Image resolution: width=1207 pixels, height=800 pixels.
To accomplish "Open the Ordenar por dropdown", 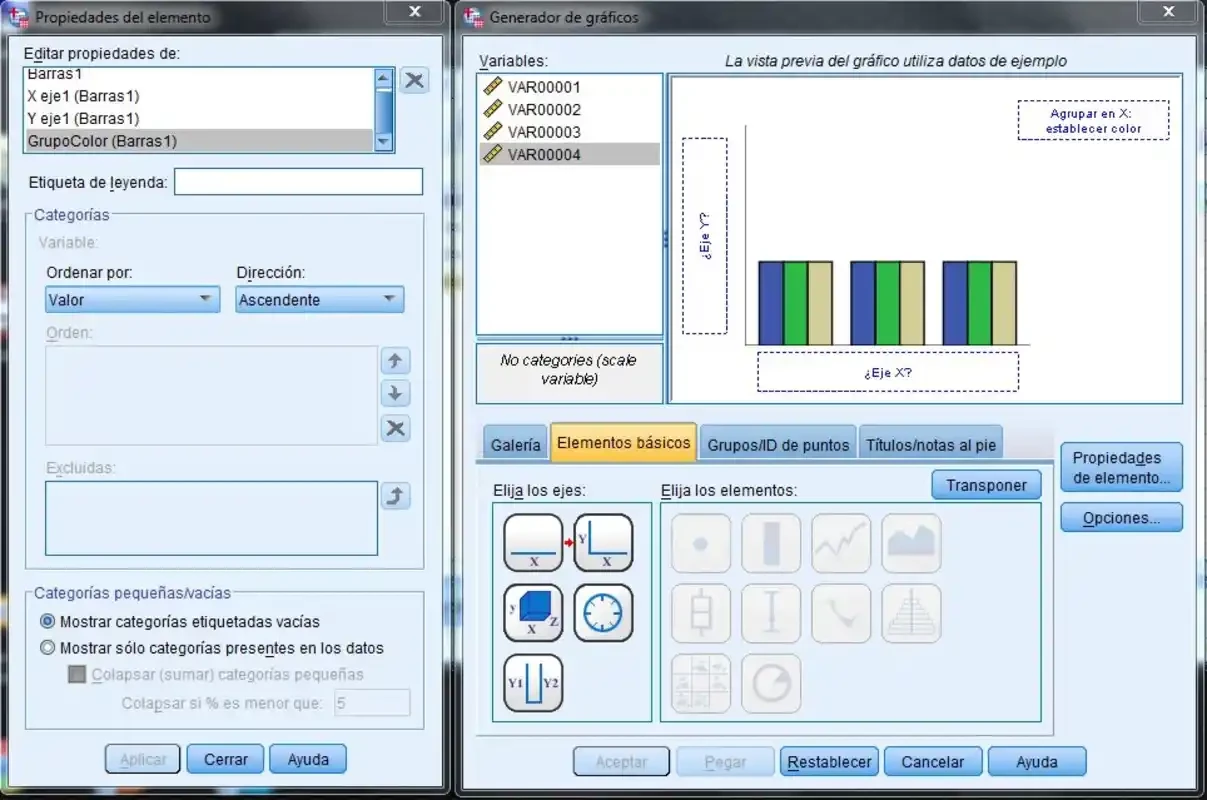I will coord(133,299).
